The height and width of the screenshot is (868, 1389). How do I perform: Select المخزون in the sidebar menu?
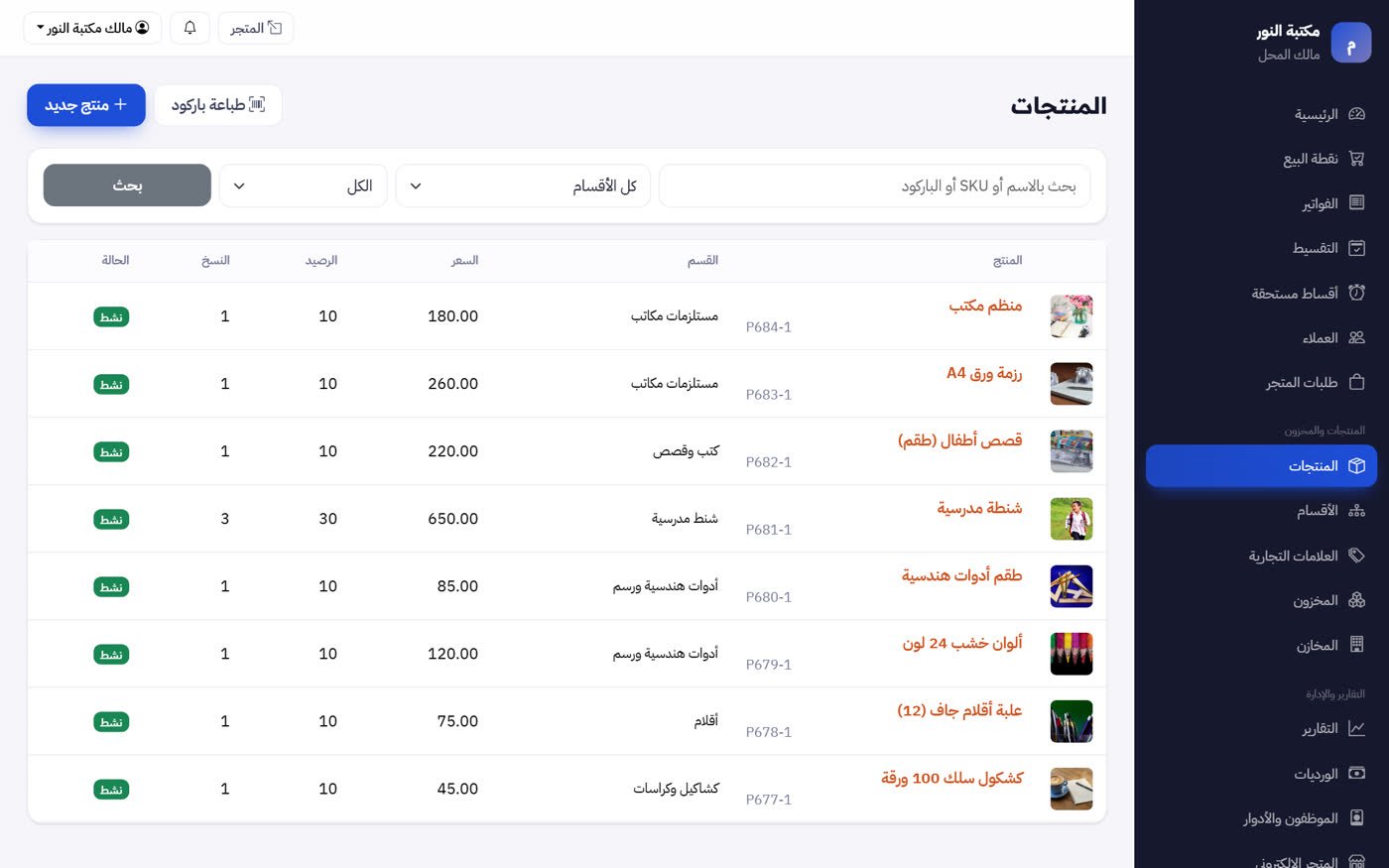[1261, 600]
